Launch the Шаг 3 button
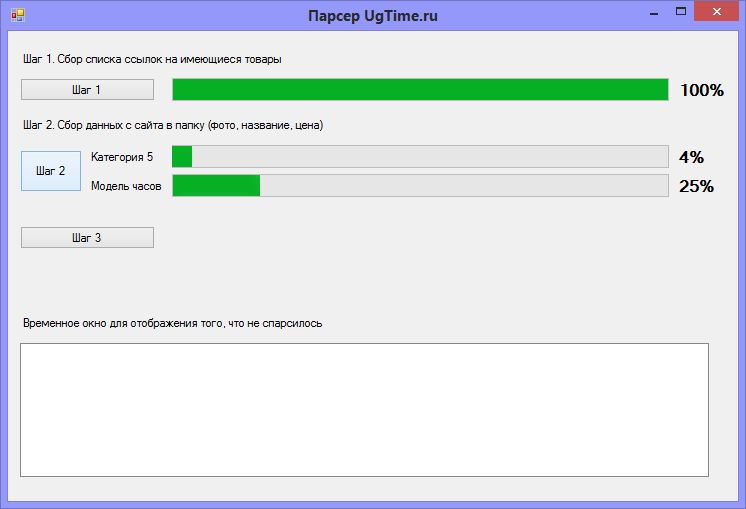 [x=87, y=237]
